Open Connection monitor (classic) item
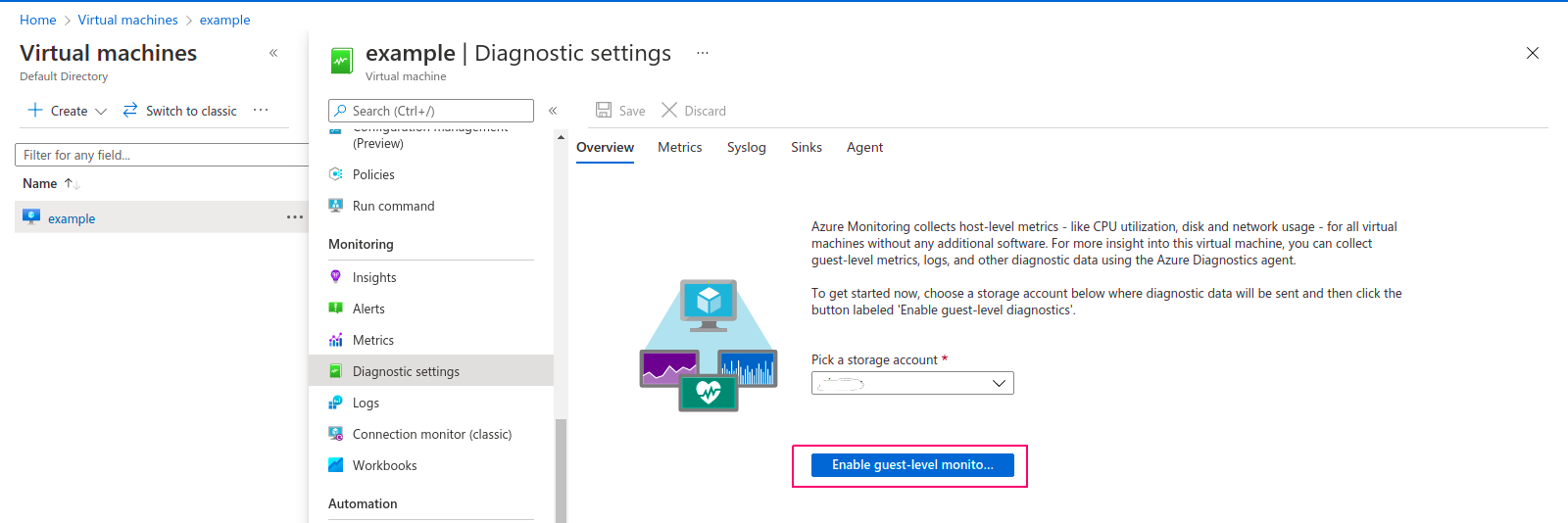This screenshot has height=523, width=1568. point(432,434)
